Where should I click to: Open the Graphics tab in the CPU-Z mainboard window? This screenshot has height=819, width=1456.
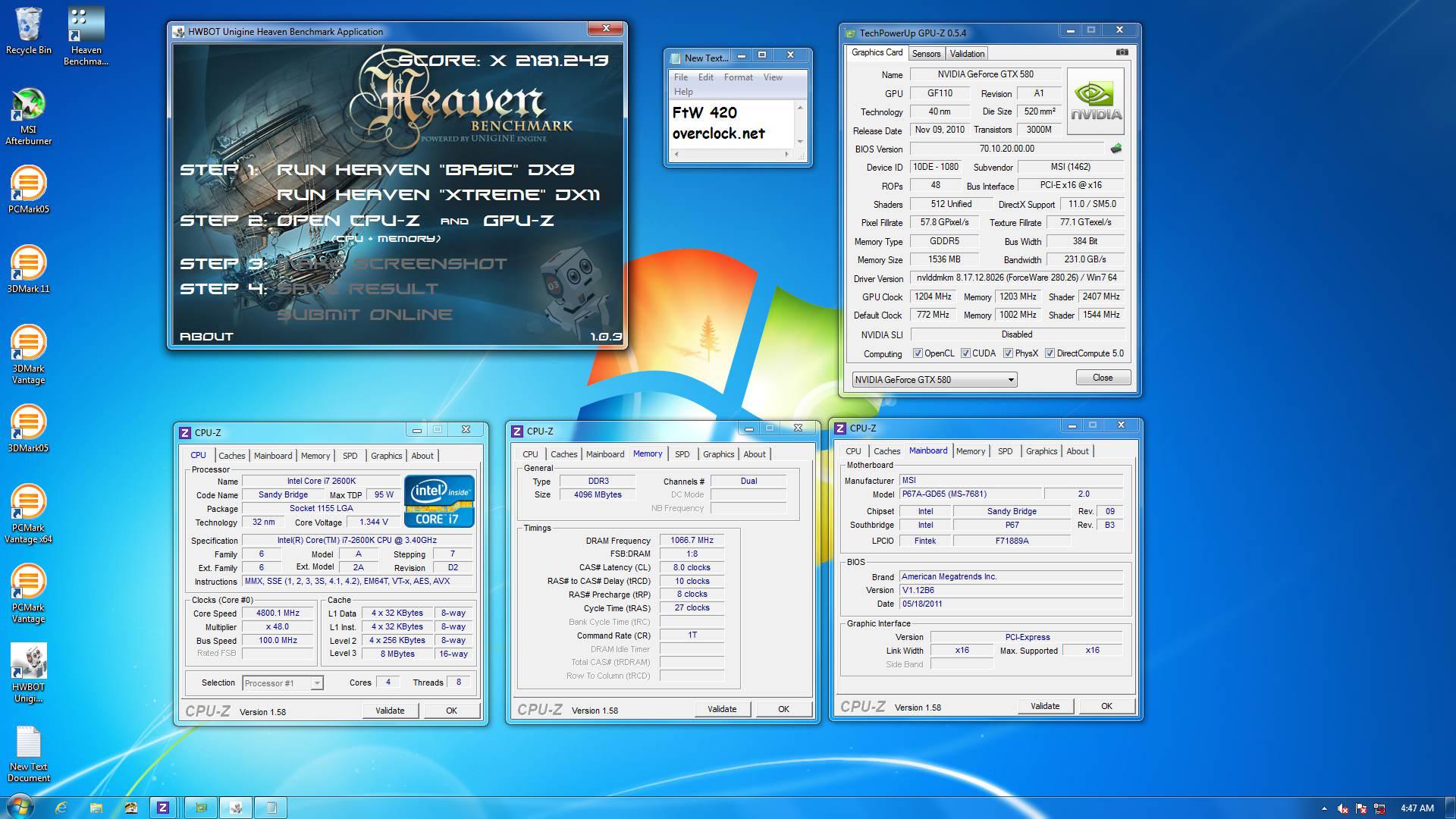pos(1041,451)
